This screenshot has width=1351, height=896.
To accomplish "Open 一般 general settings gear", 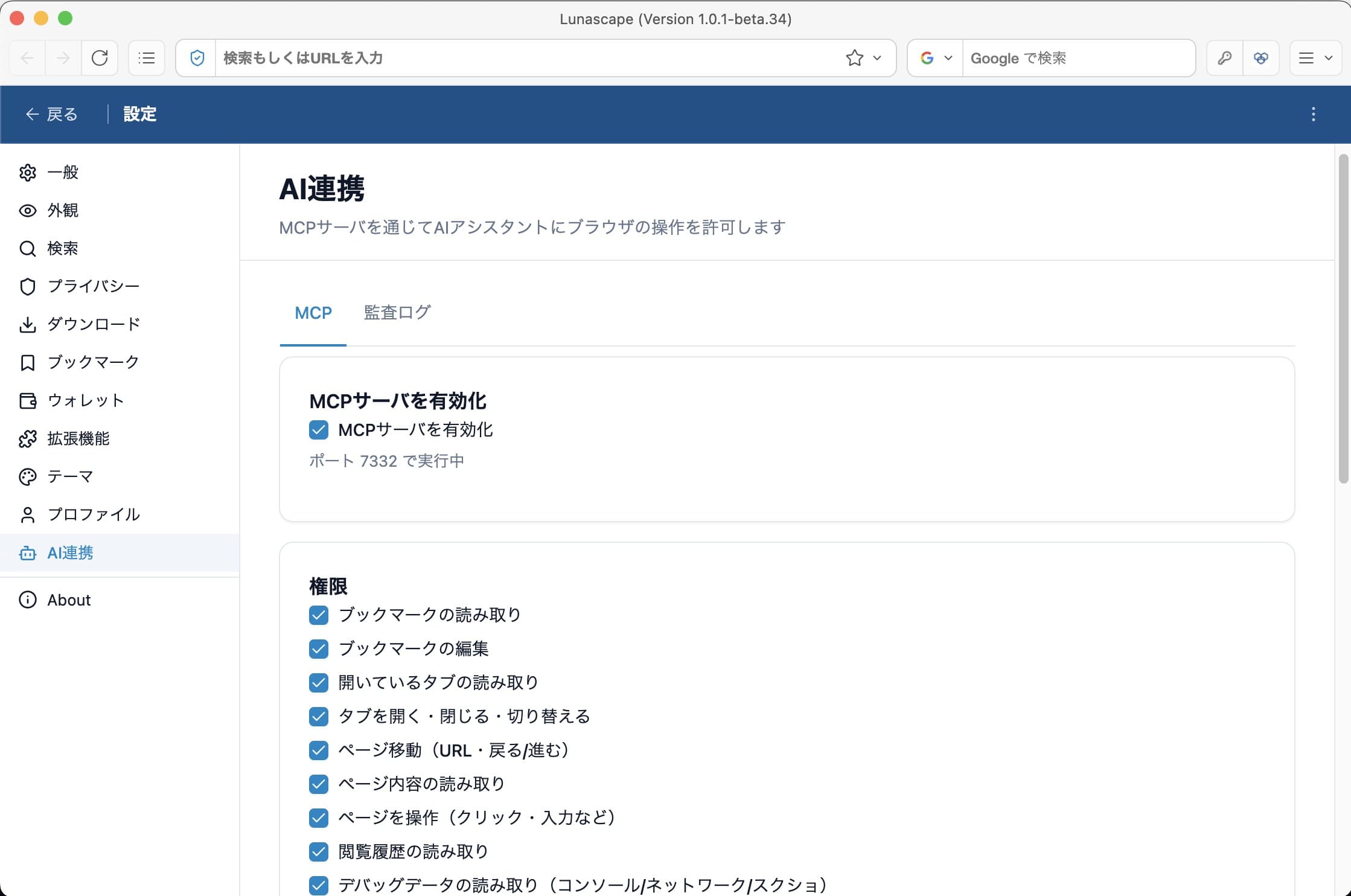I will [x=28, y=172].
